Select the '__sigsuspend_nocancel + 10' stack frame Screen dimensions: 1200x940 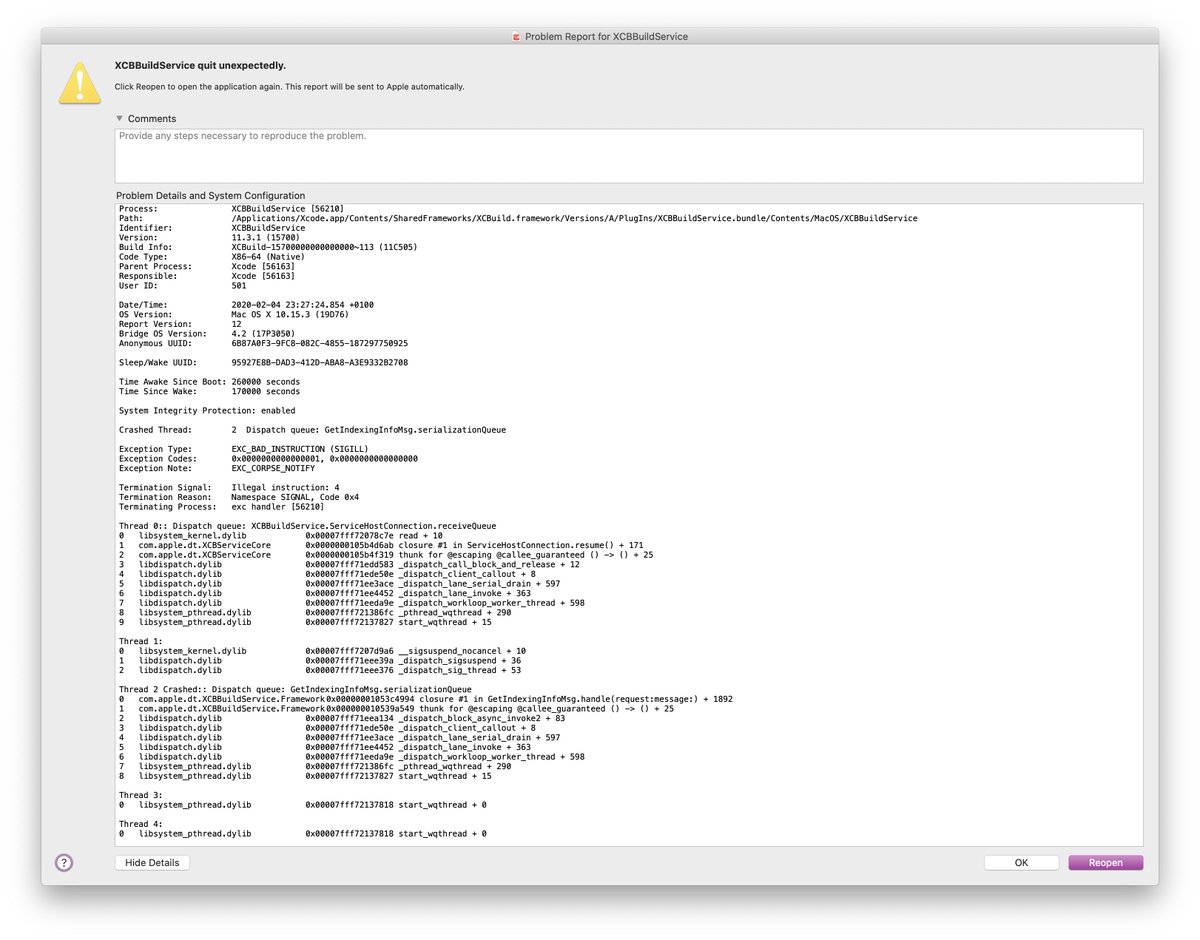[x=322, y=651]
